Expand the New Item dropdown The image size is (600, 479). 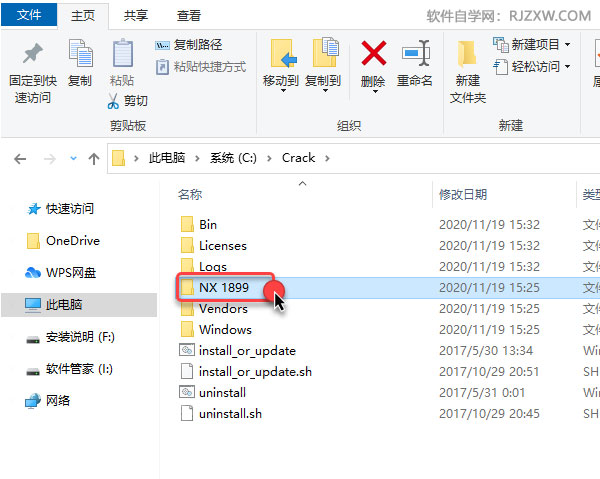point(567,45)
